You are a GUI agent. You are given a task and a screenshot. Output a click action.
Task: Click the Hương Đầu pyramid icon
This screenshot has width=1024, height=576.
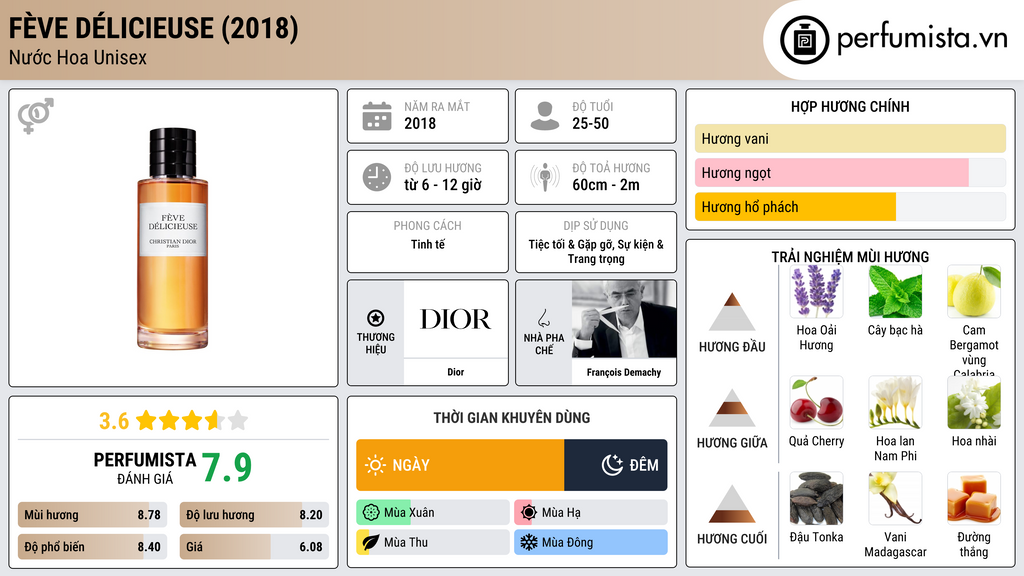(x=732, y=313)
